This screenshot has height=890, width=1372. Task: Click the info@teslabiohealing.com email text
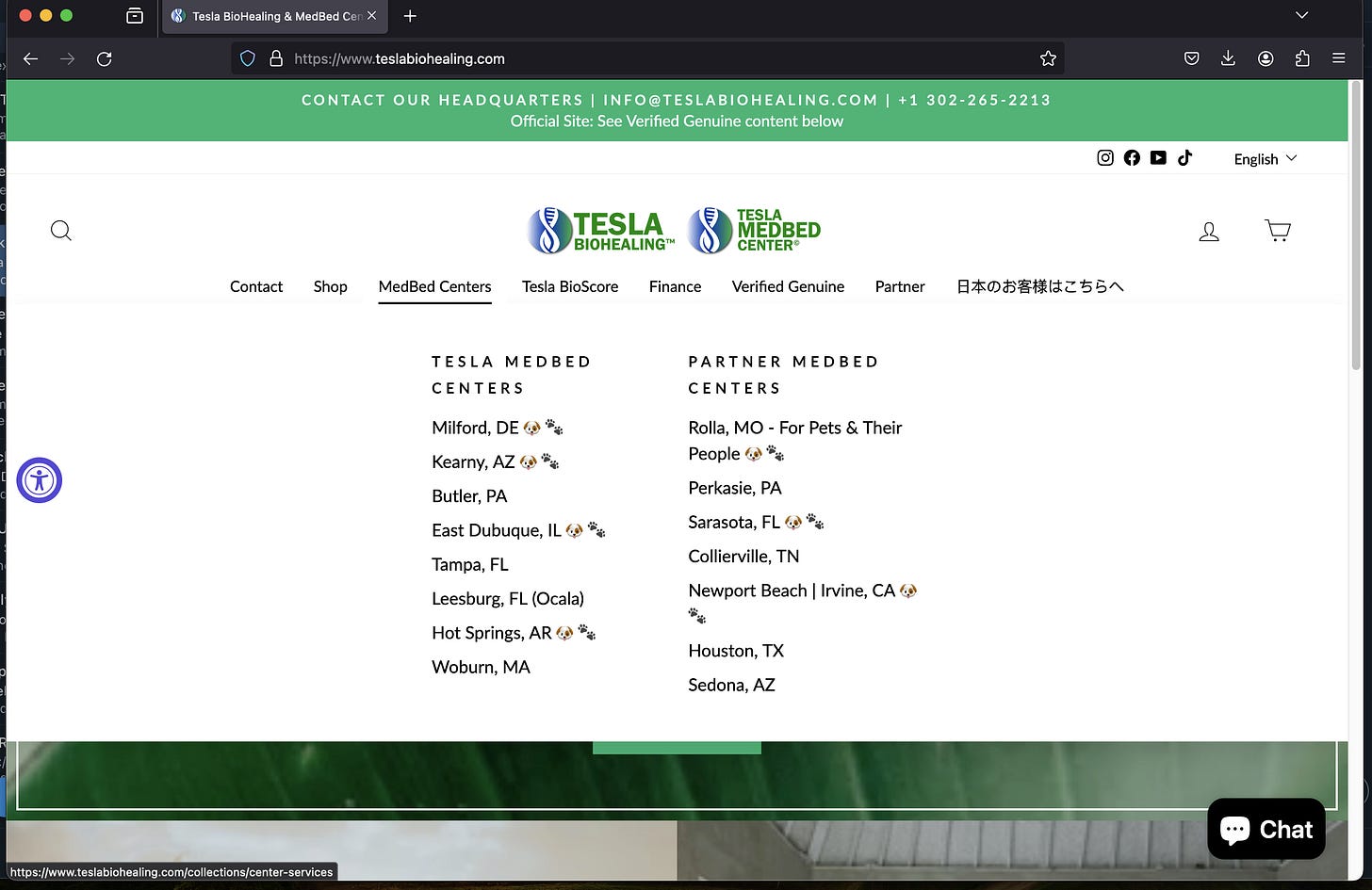click(741, 100)
